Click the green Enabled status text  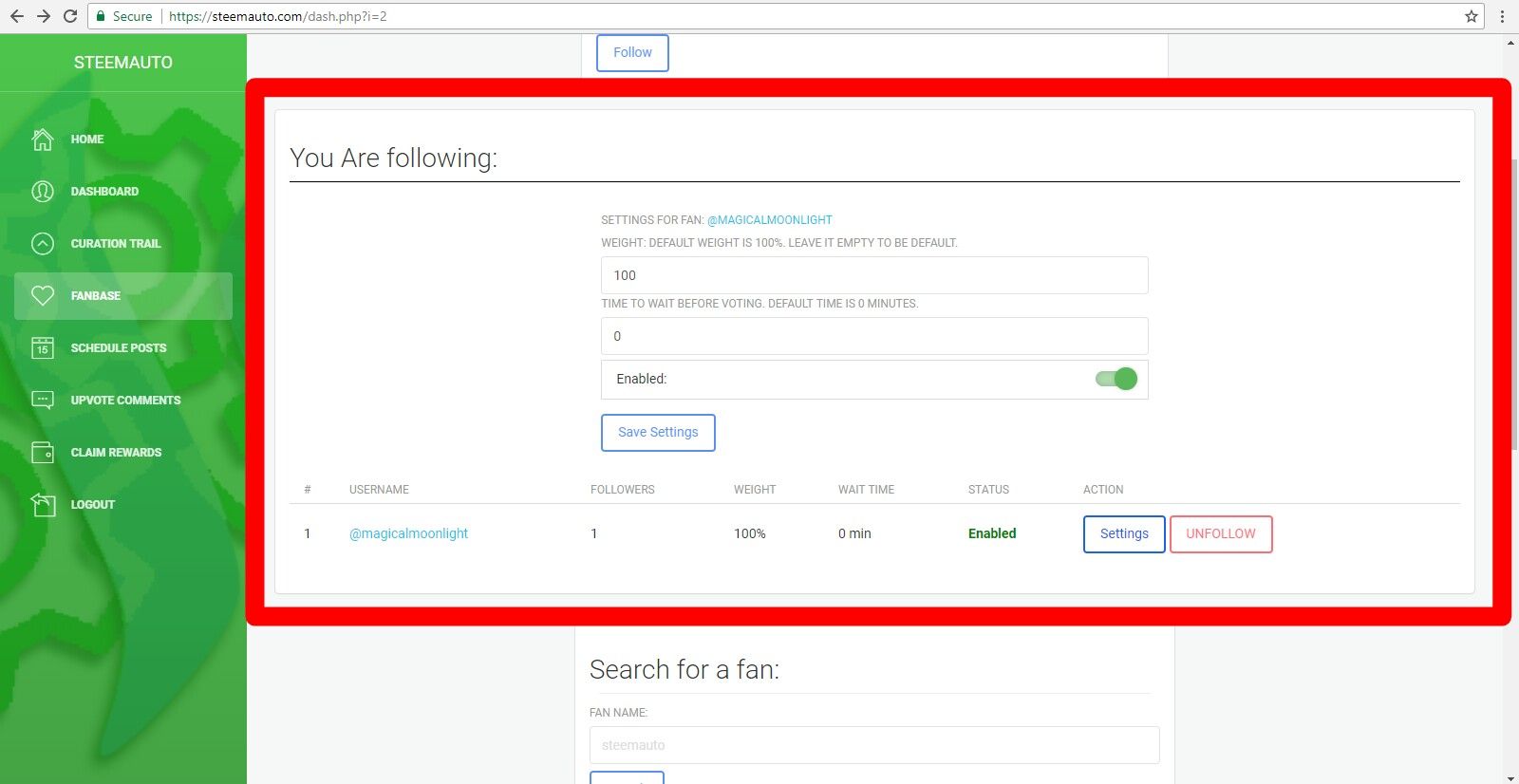(992, 533)
